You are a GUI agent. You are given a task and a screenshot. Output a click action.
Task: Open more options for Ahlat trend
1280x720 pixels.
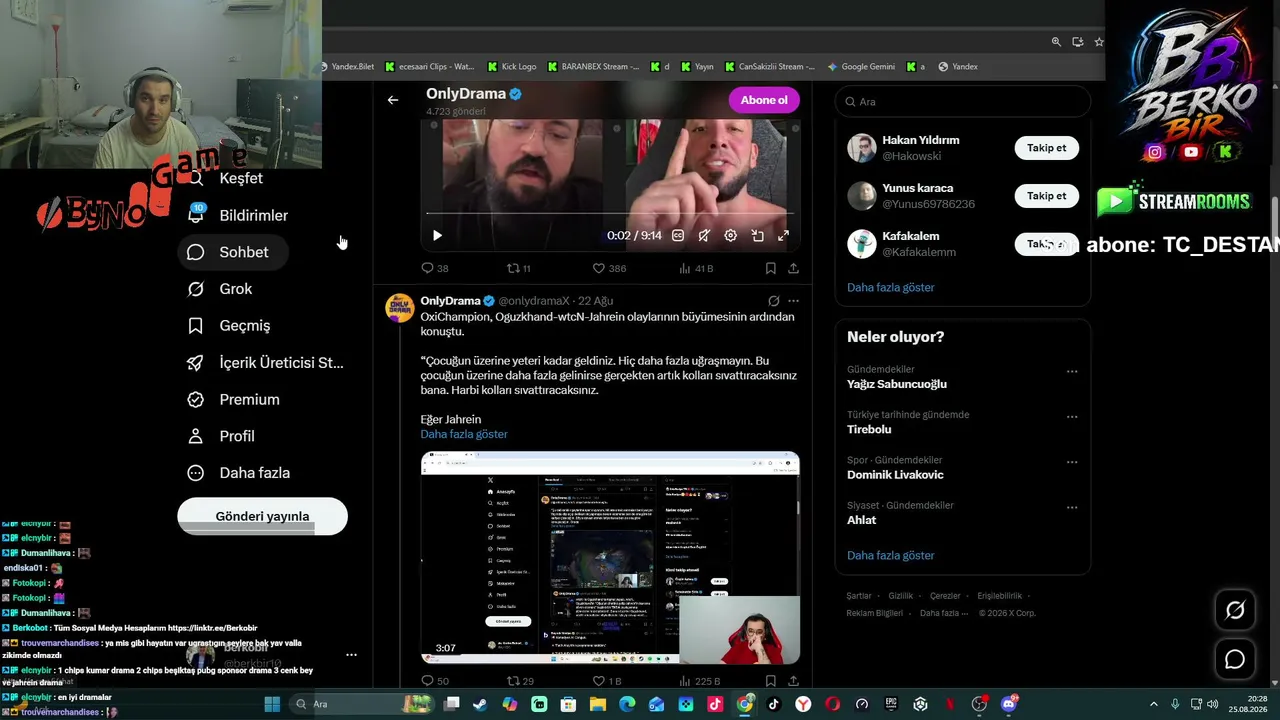coord(1072,508)
